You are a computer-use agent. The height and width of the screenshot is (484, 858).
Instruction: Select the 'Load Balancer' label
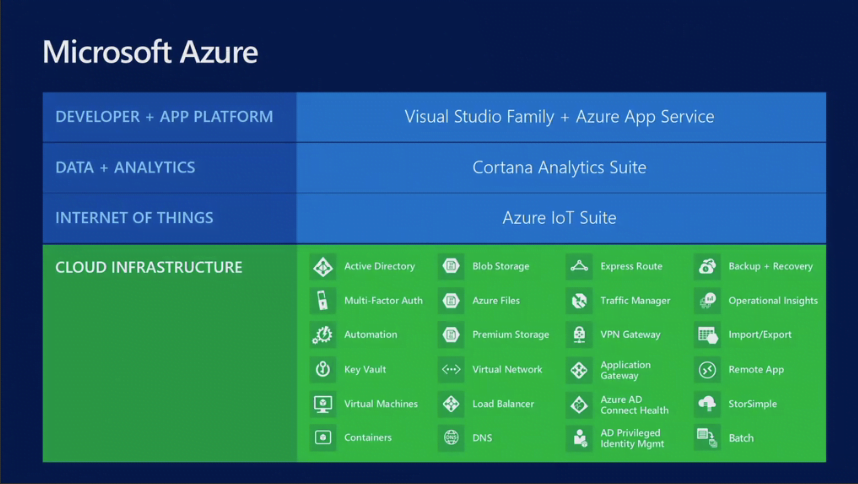[503, 404]
